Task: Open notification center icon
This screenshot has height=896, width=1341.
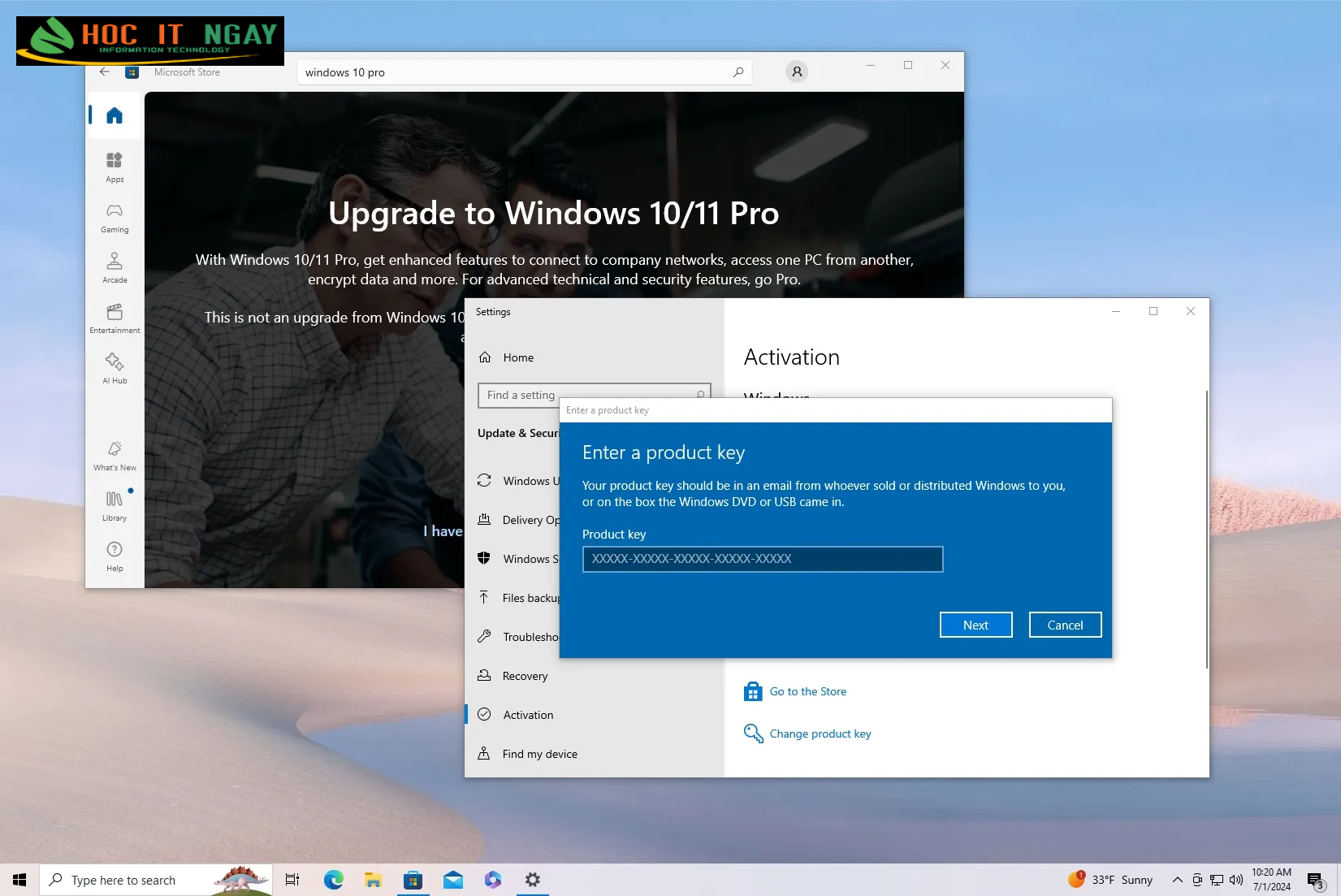Action: tap(1316, 881)
